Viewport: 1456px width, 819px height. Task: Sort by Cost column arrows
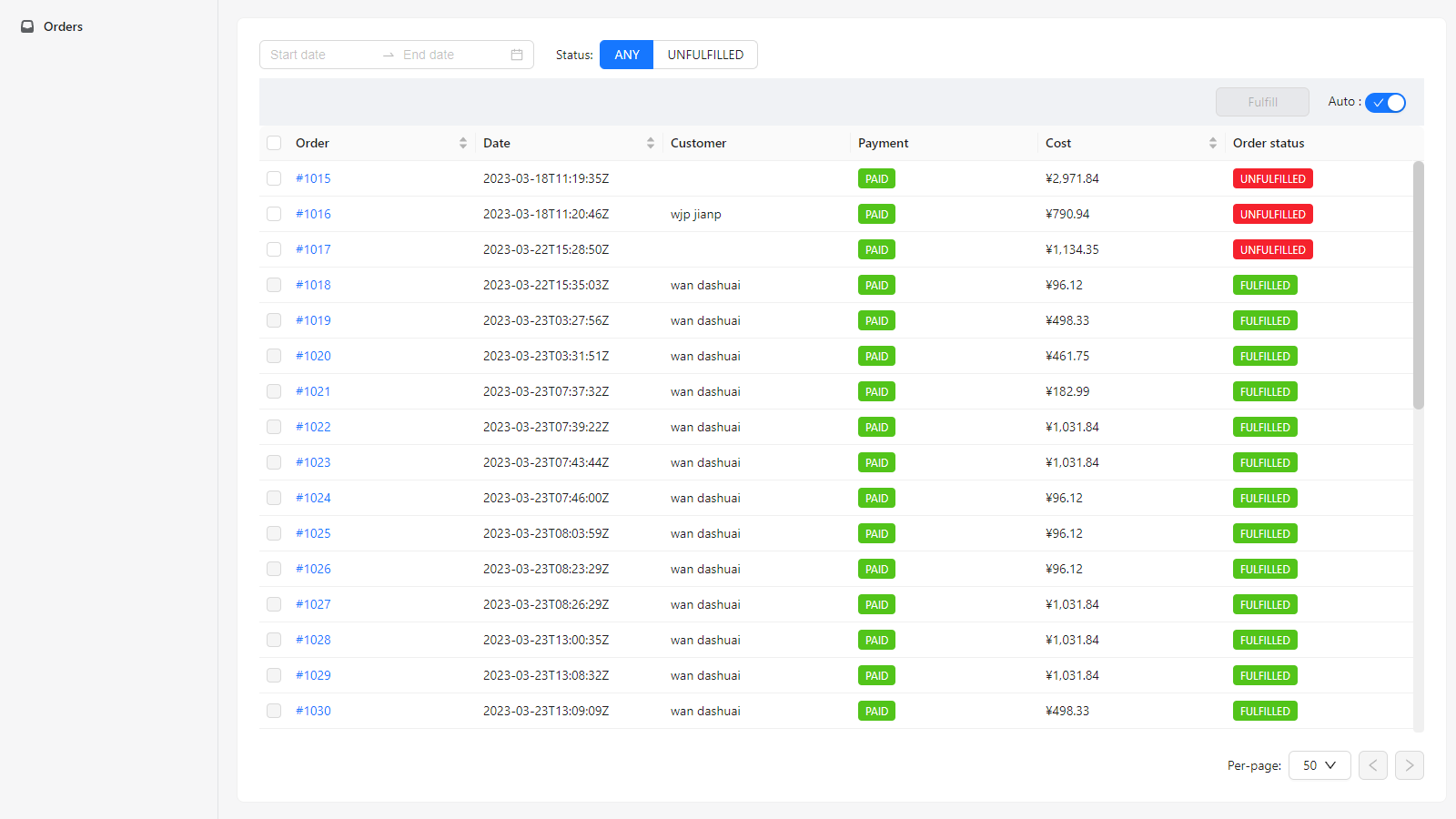point(1213,143)
